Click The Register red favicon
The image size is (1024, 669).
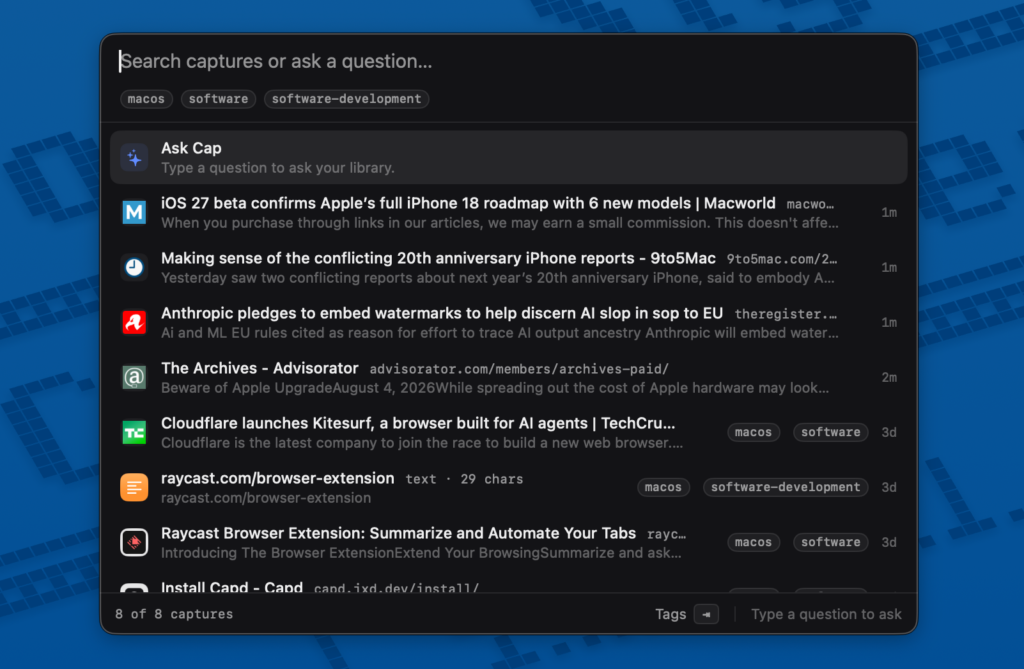(135, 322)
